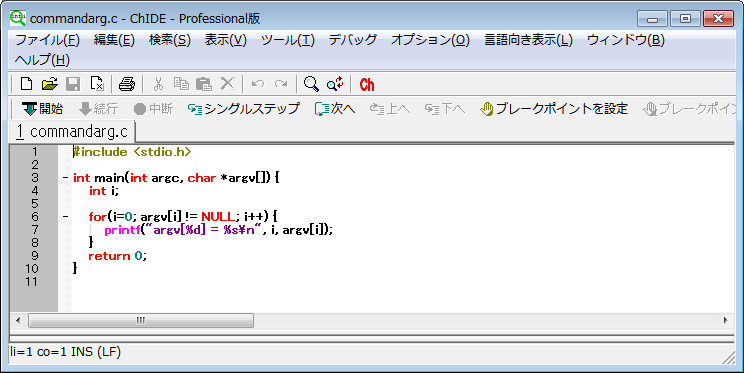Click the Find magnifier icon
744x373 pixels.
click(311, 84)
